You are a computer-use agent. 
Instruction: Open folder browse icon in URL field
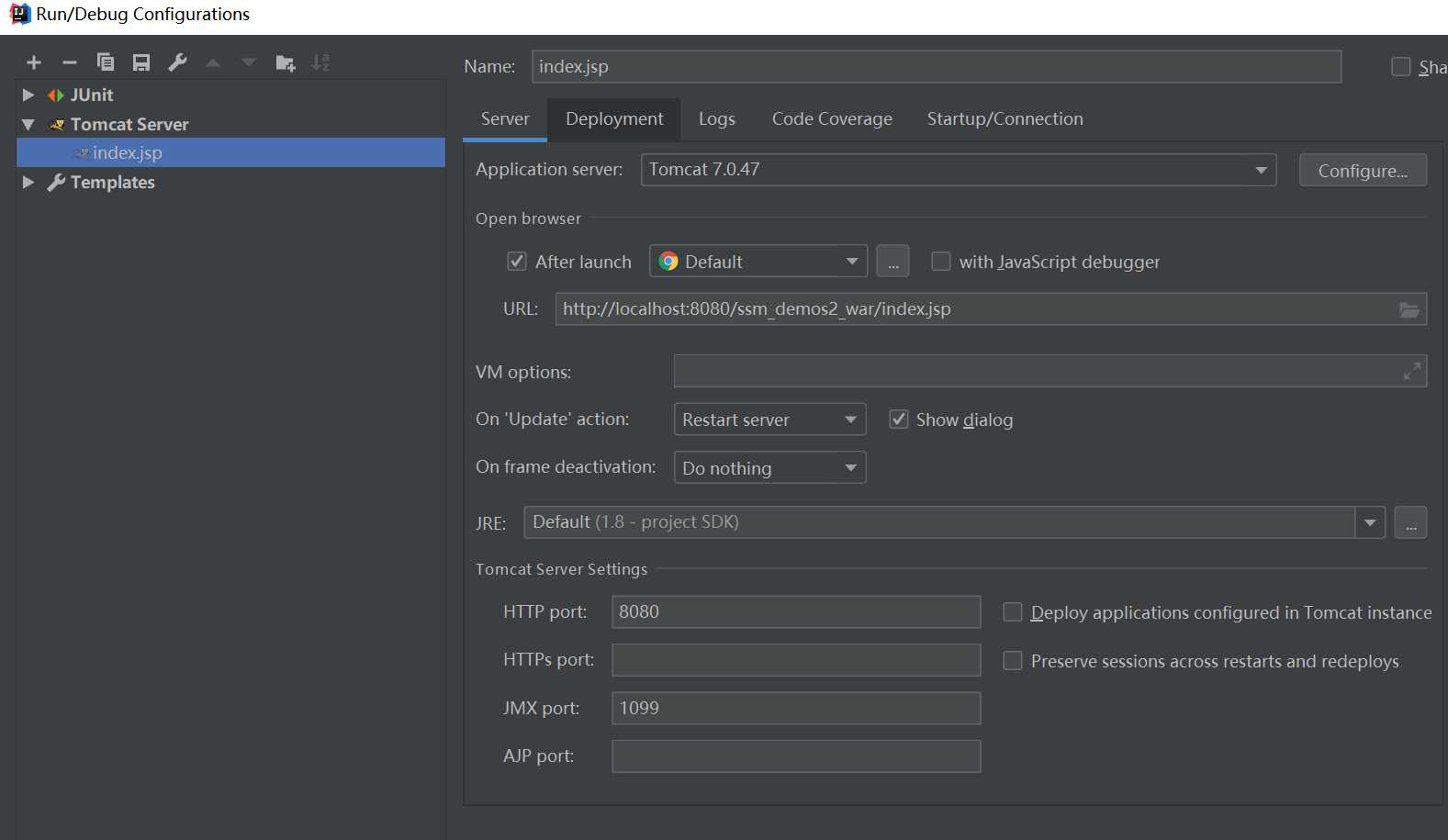click(1409, 309)
